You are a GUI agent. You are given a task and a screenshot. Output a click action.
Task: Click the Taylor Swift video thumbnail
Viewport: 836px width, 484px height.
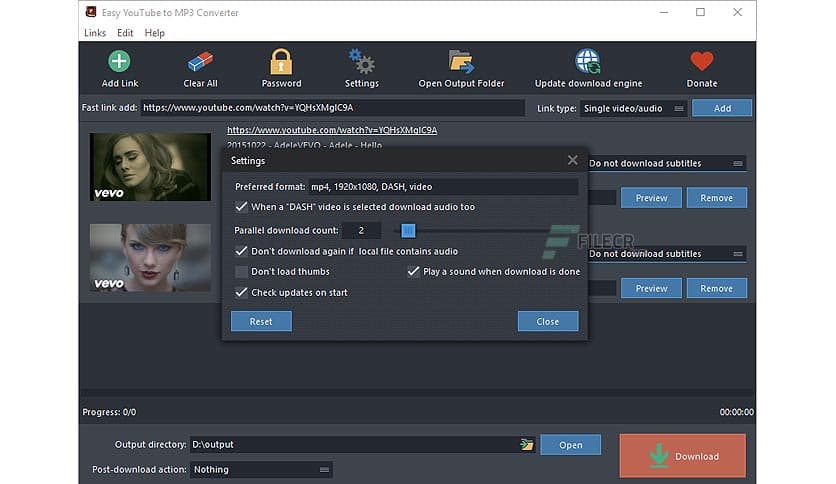[150, 257]
